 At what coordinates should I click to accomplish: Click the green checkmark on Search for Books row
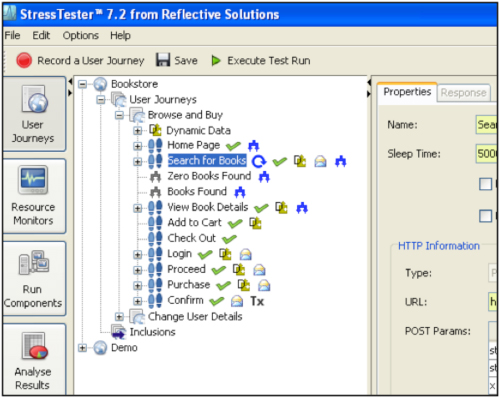point(279,162)
